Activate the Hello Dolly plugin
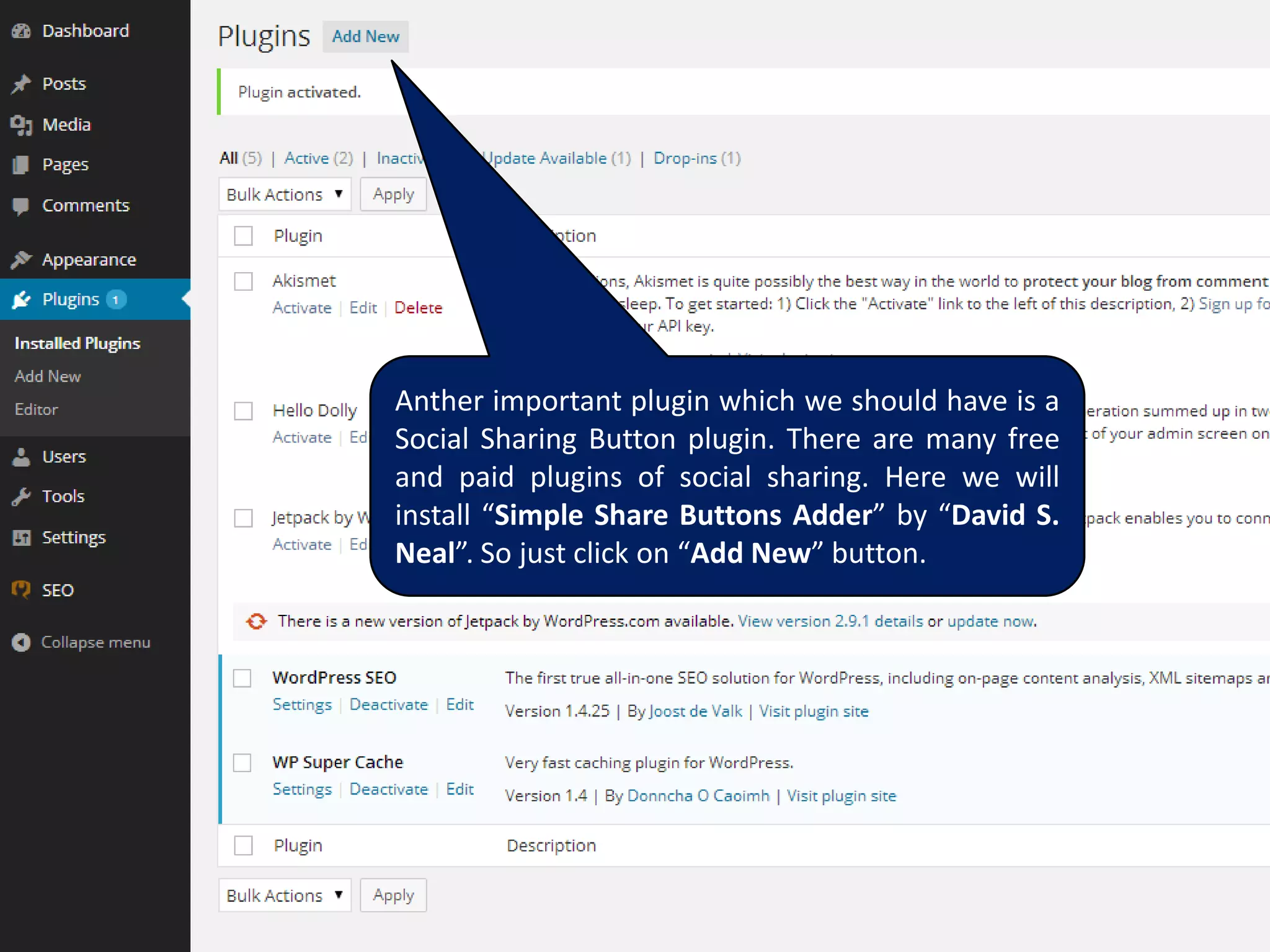The image size is (1270, 952). pyautogui.click(x=302, y=438)
